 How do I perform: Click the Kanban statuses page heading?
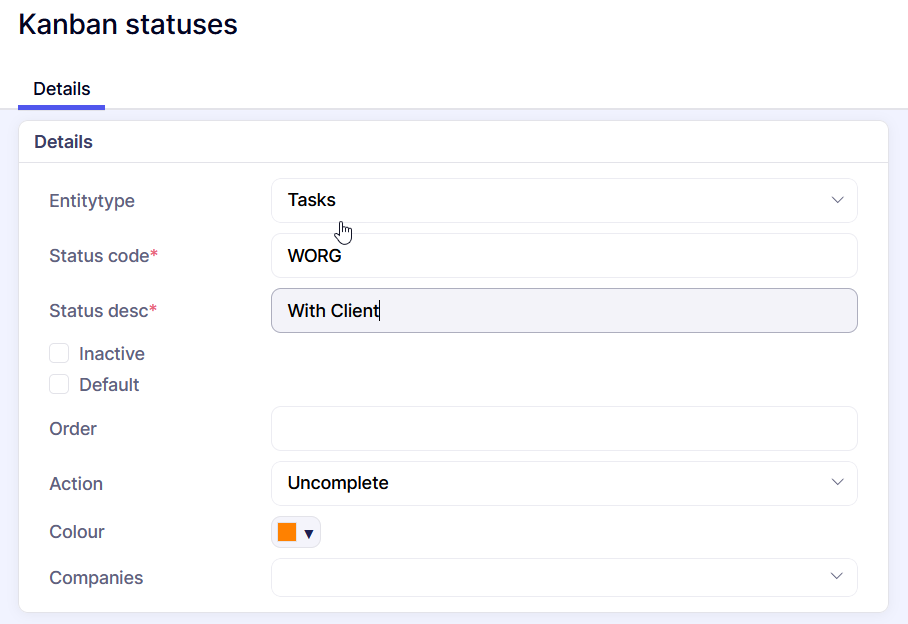click(128, 24)
